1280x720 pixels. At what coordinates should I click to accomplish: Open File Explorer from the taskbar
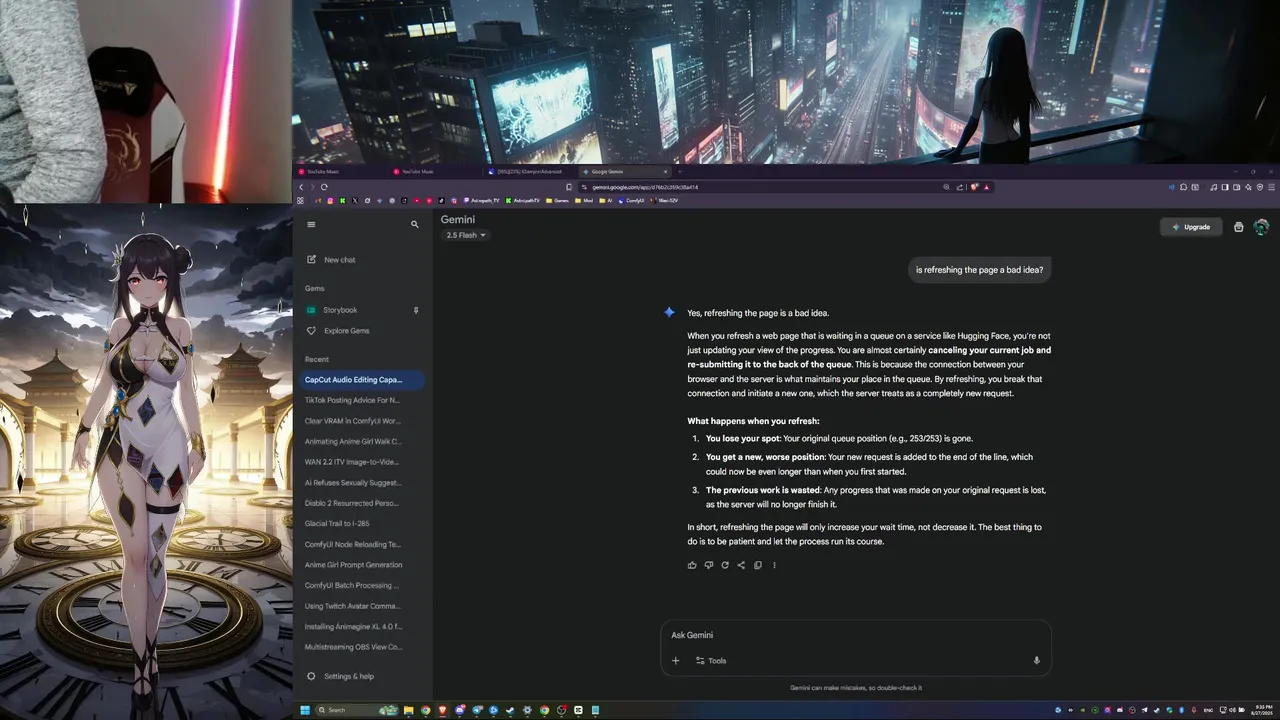[408, 710]
